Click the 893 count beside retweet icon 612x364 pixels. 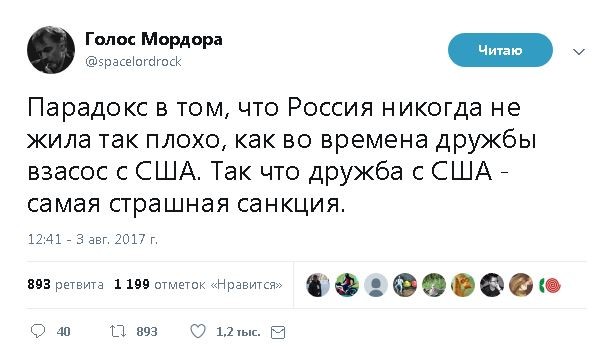(147, 332)
